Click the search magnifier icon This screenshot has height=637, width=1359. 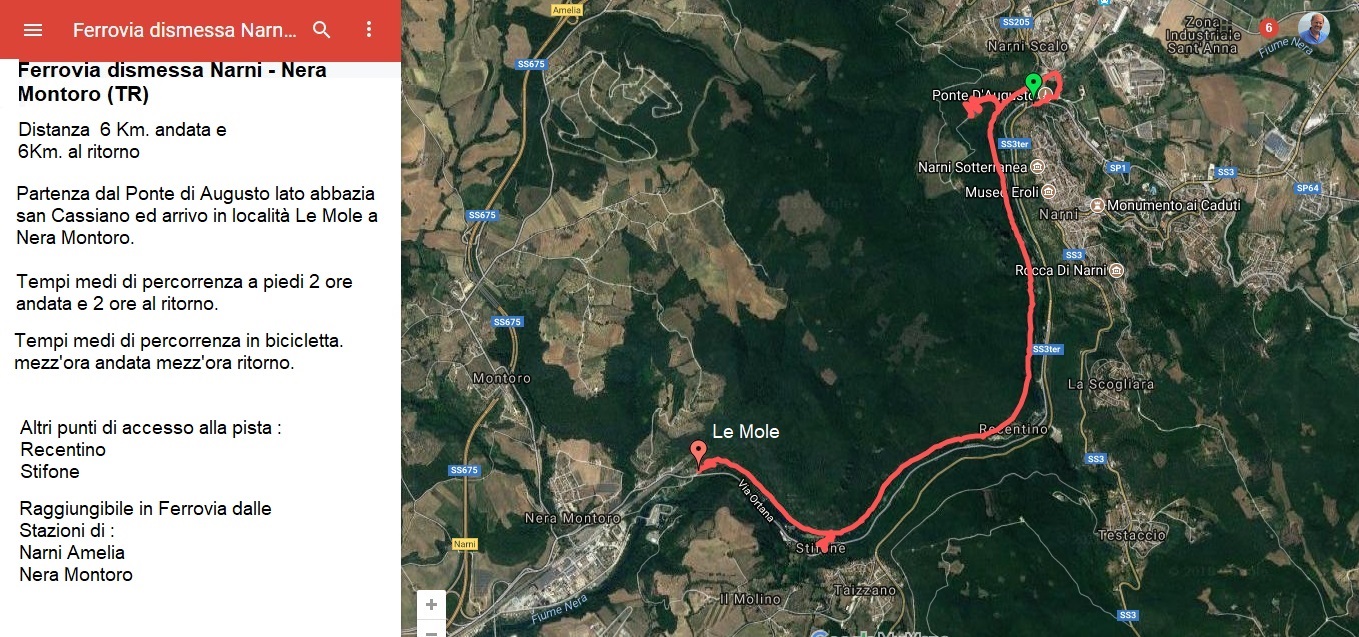(x=322, y=30)
